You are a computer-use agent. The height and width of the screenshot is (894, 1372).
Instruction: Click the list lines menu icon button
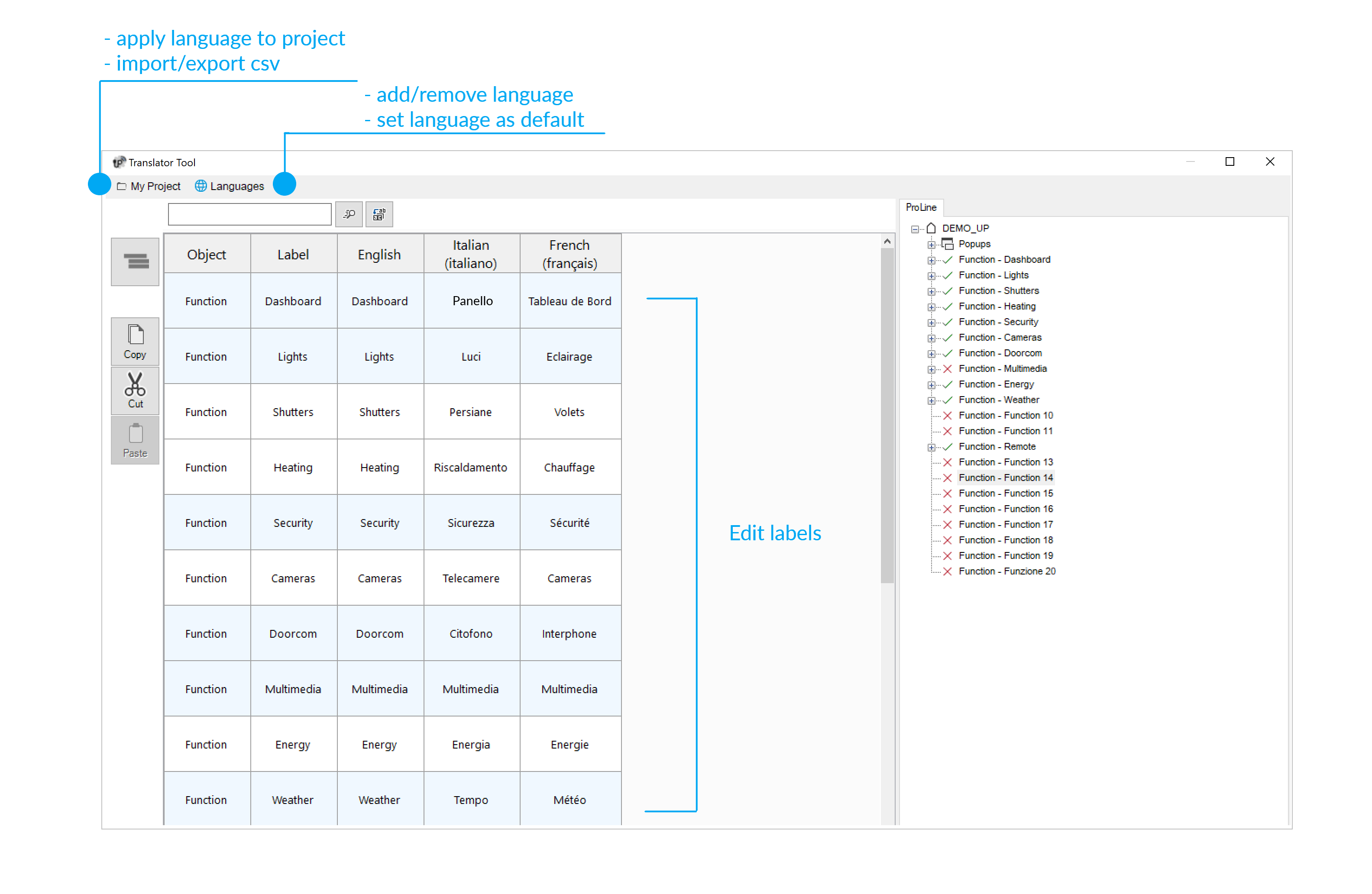(x=135, y=261)
